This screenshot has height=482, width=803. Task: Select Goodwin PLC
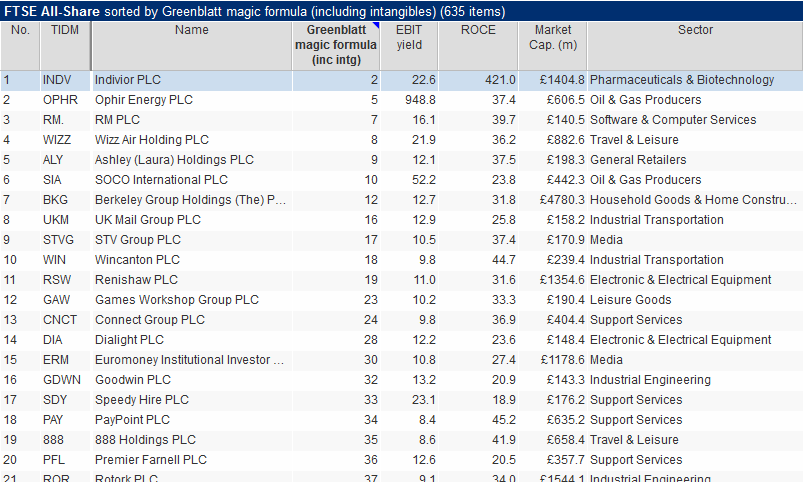tap(133, 380)
